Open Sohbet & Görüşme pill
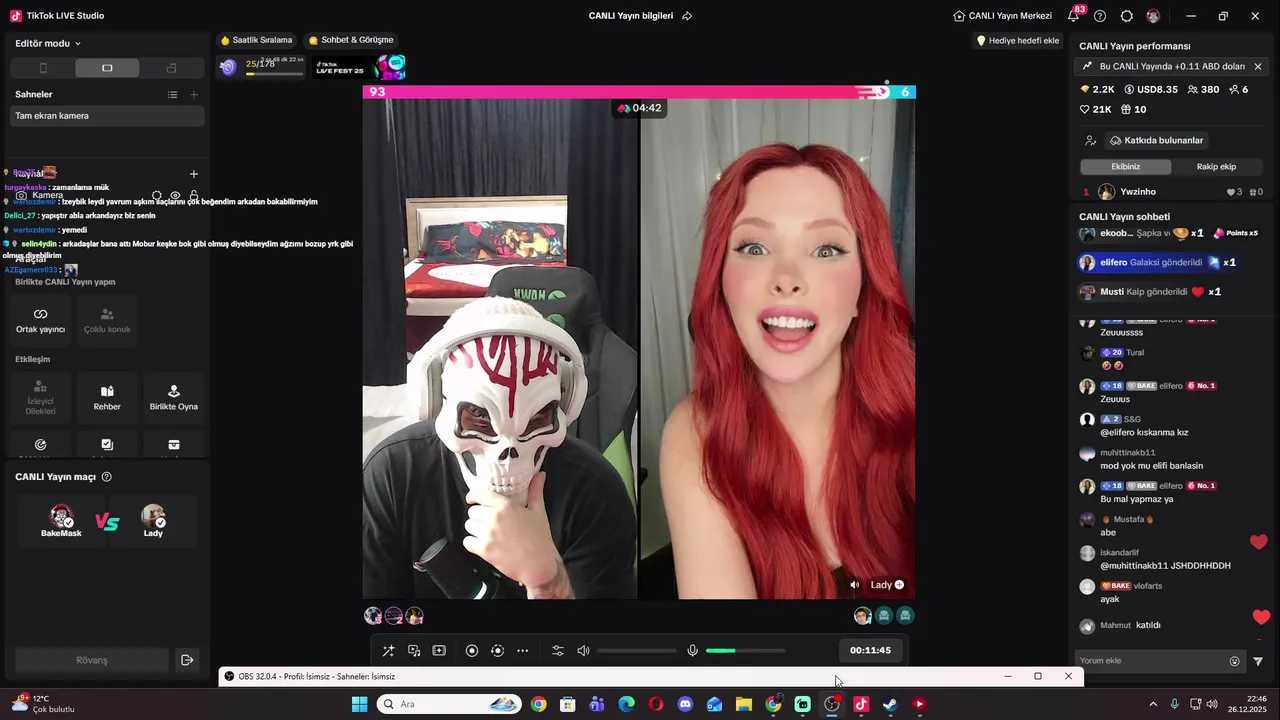Viewport: 1280px width, 720px height. (351, 40)
